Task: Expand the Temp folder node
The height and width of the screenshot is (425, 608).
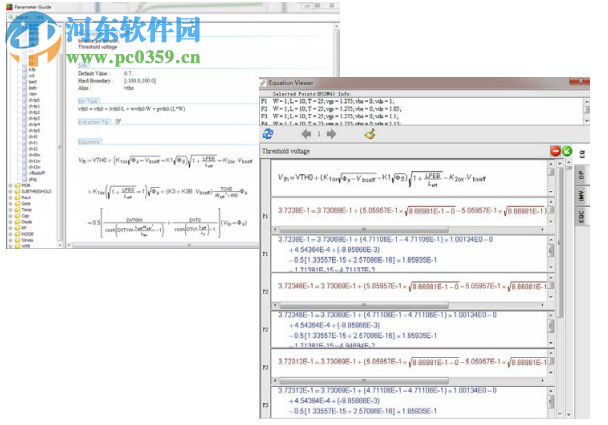Action: pos(10,210)
